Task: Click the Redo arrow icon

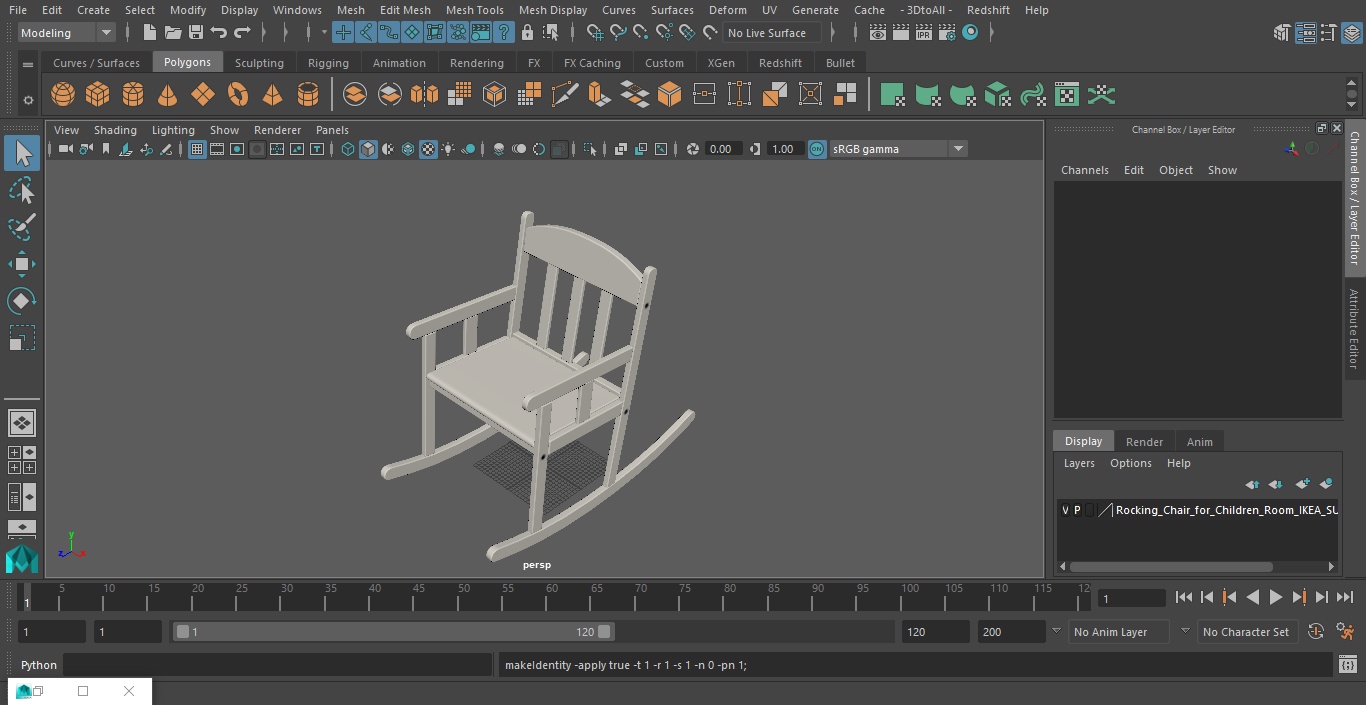Action: [242, 33]
